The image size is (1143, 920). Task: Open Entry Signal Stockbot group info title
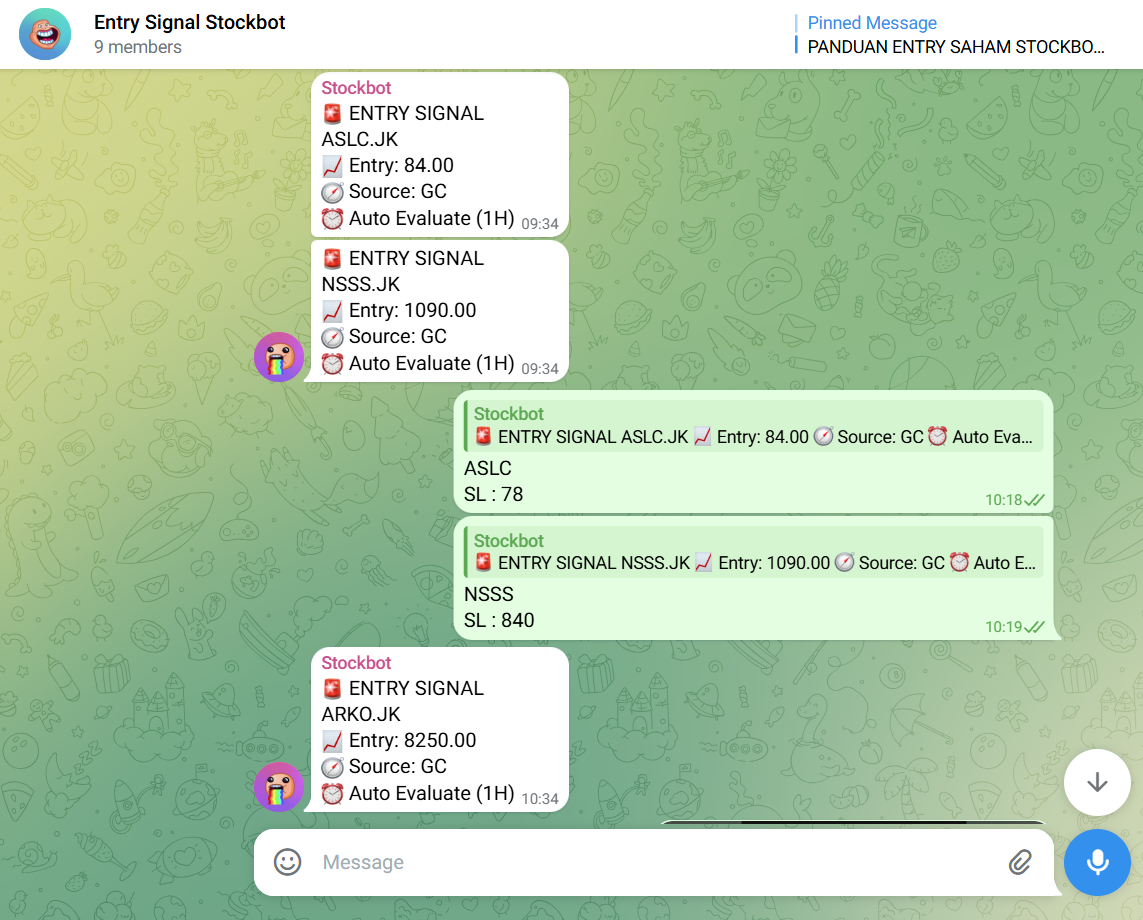pyautogui.click(x=190, y=22)
